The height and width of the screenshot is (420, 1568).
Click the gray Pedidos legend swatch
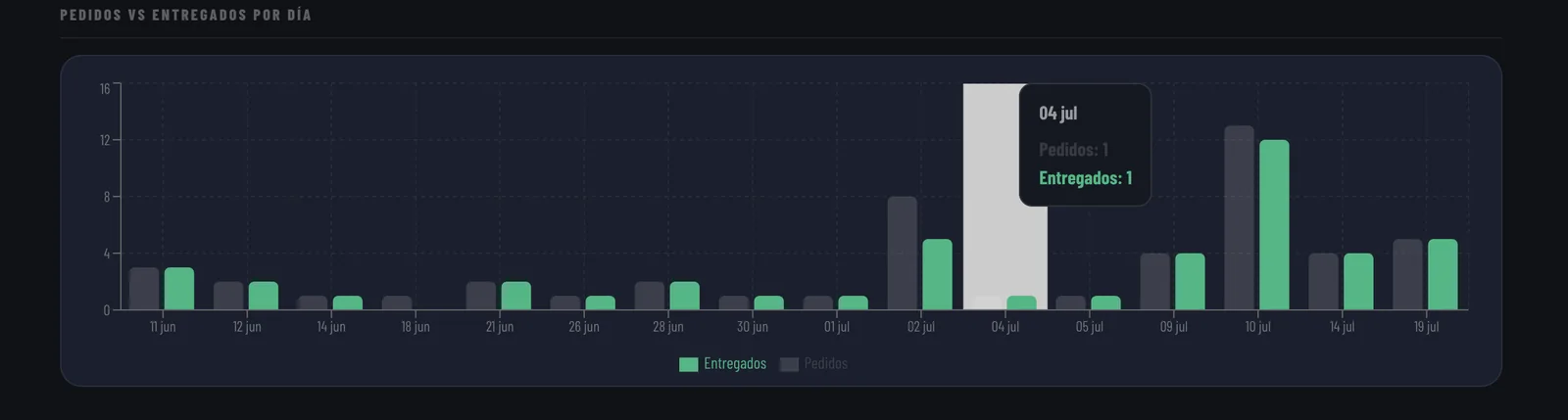coord(789,364)
